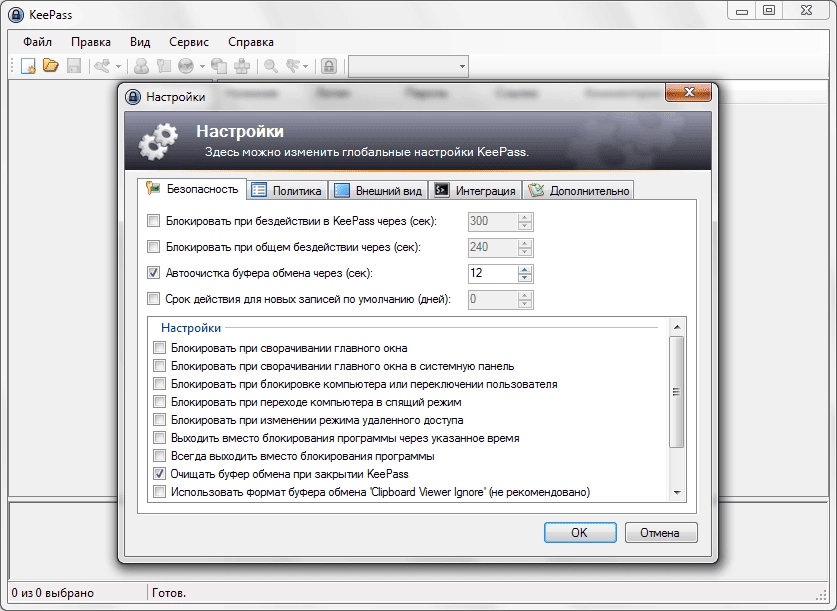Increase the clipboard auto-clear value with up arrow
Screen dimensions: 837x611
(525, 269)
